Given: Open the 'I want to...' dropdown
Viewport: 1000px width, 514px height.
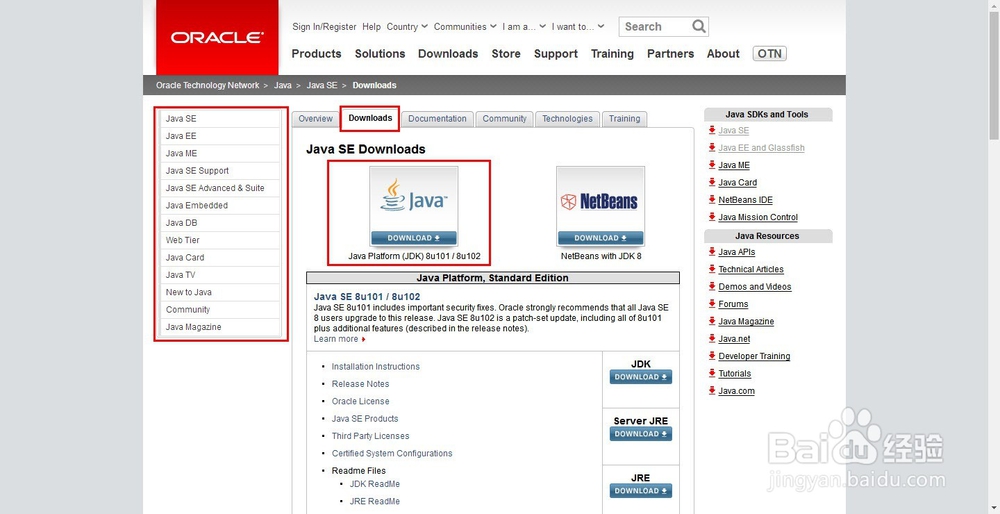Looking at the screenshot, I should (x=578, y=27).
